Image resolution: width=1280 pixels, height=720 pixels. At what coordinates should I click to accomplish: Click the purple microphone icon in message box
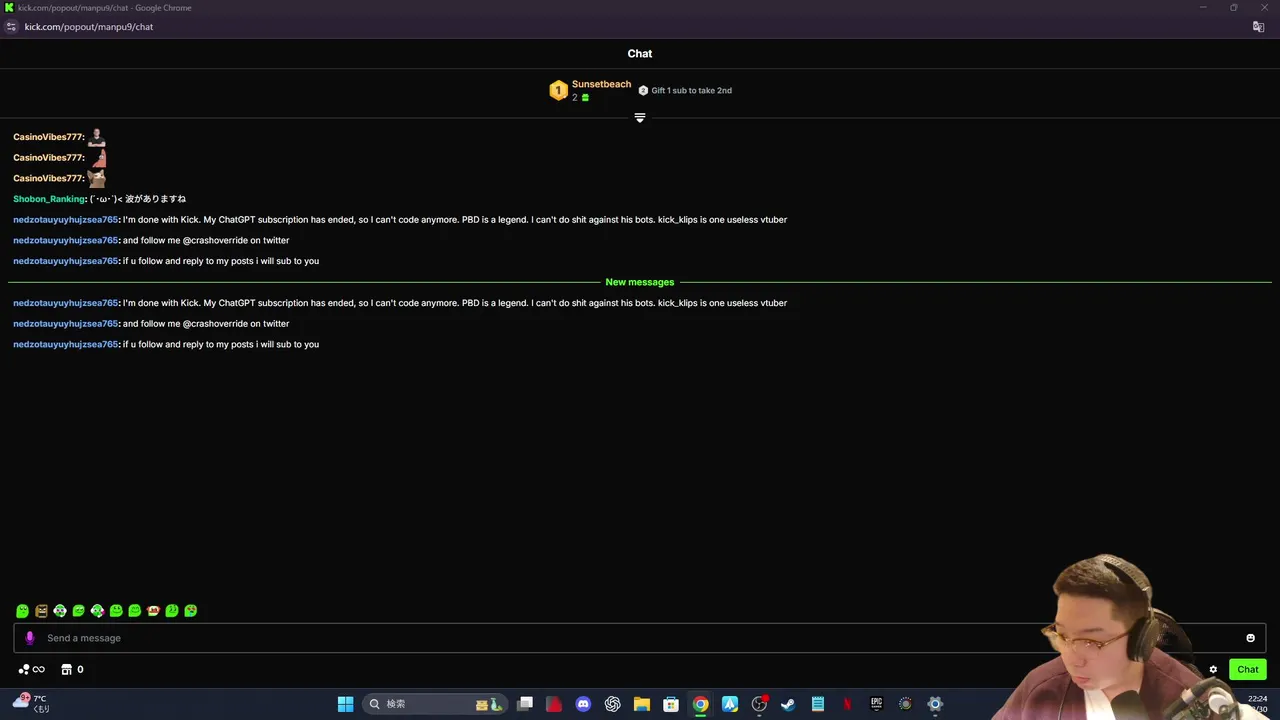[30, 638]
